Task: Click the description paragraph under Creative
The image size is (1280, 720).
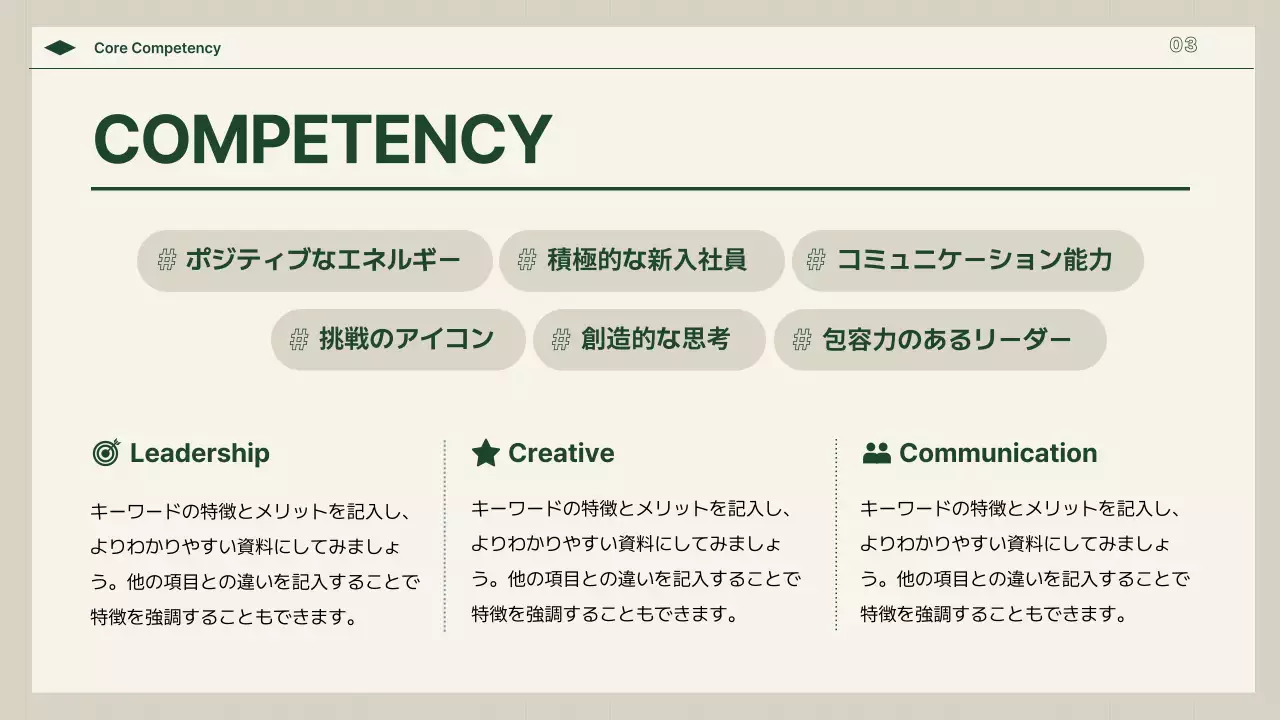Action: [635, 561]
